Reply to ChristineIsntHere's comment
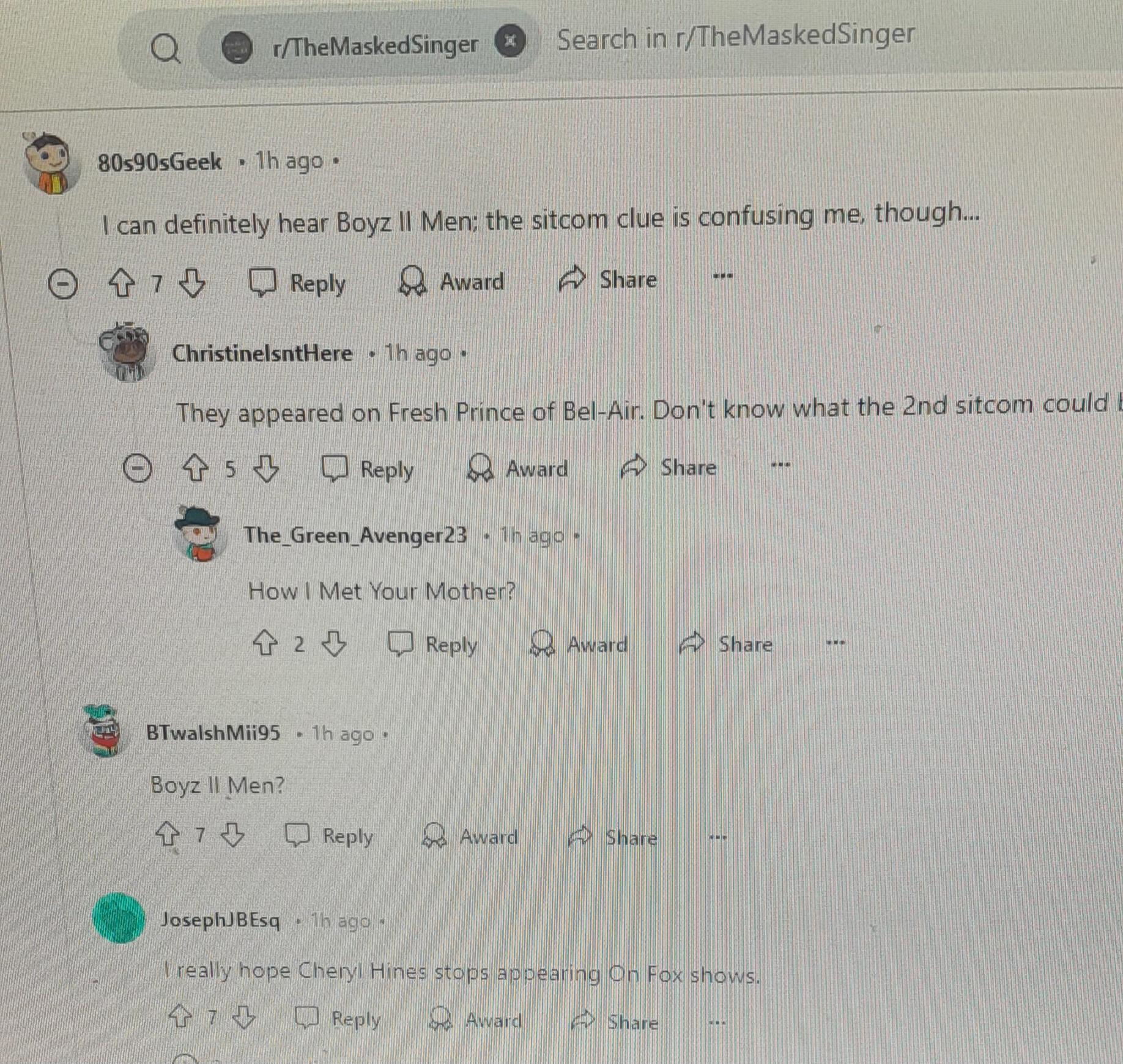1123x1064 pixels. point(368,469)
